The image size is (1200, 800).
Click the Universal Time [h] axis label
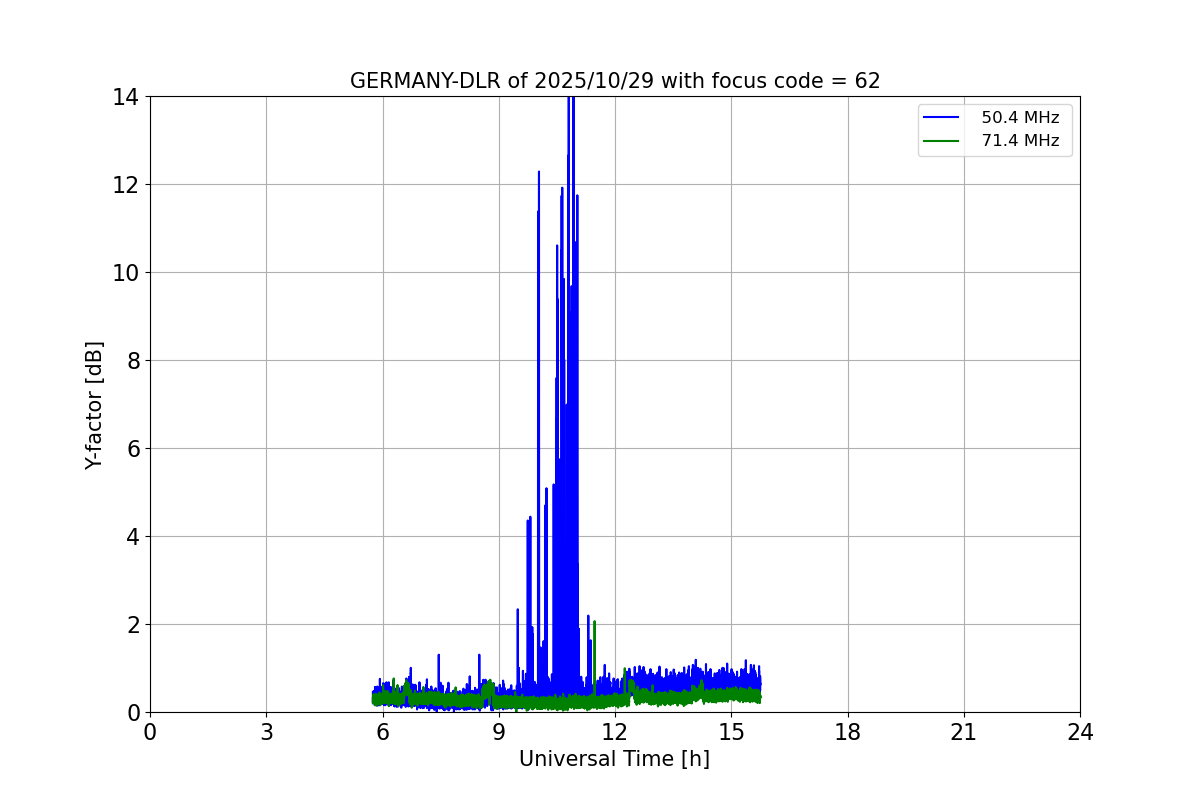(614, 759)
